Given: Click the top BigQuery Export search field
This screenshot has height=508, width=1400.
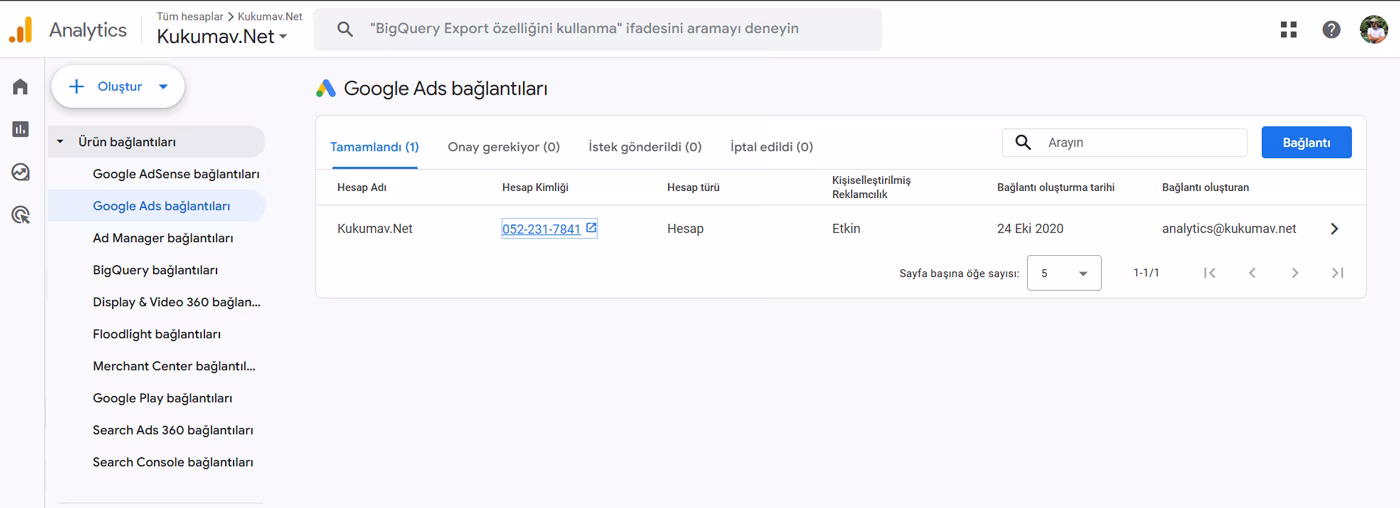Looking at the screenshot, I should click(x=598, y=29).
